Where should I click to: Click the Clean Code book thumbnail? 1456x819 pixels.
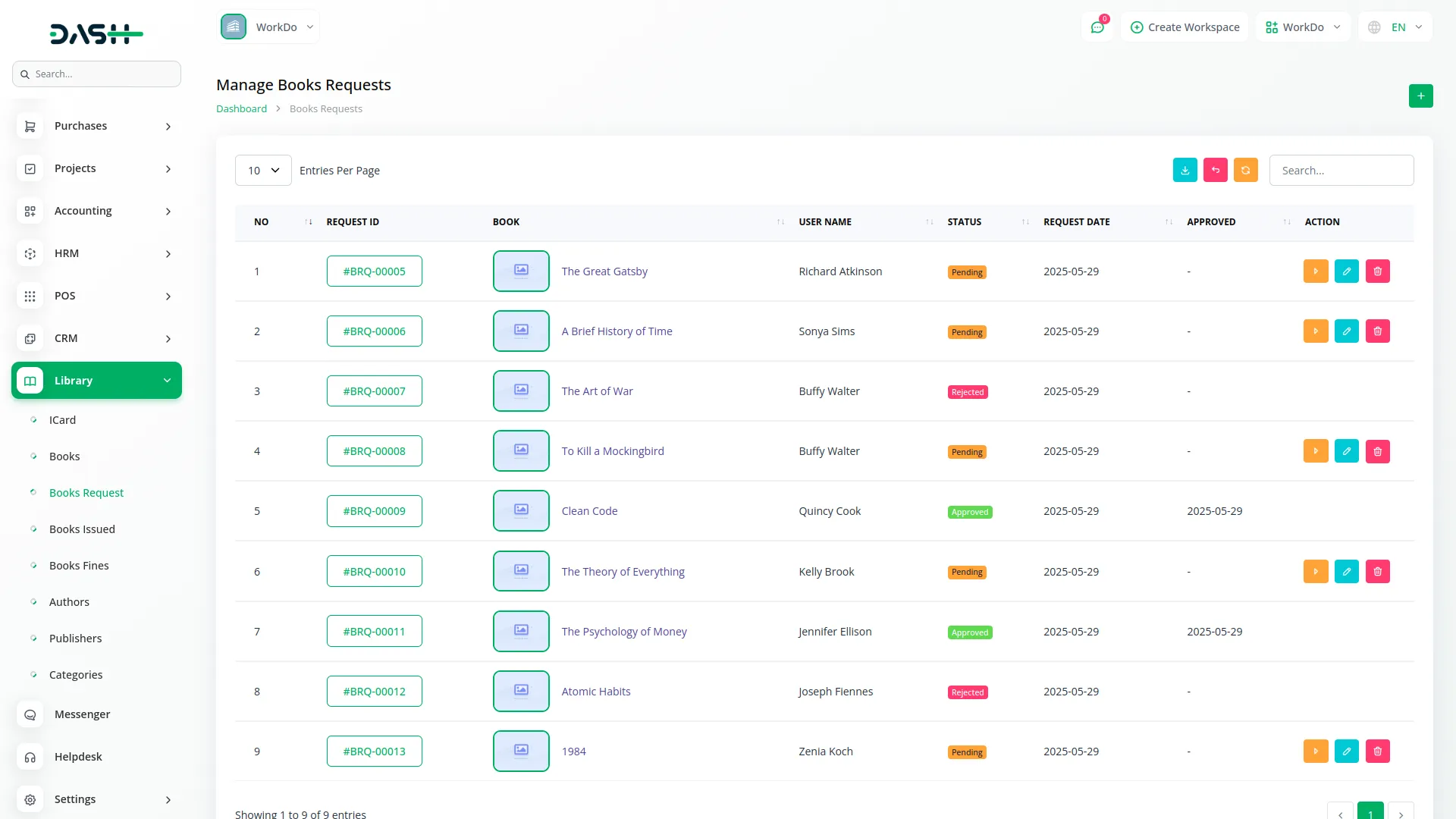pyautogui.click(x=521, y=511)
